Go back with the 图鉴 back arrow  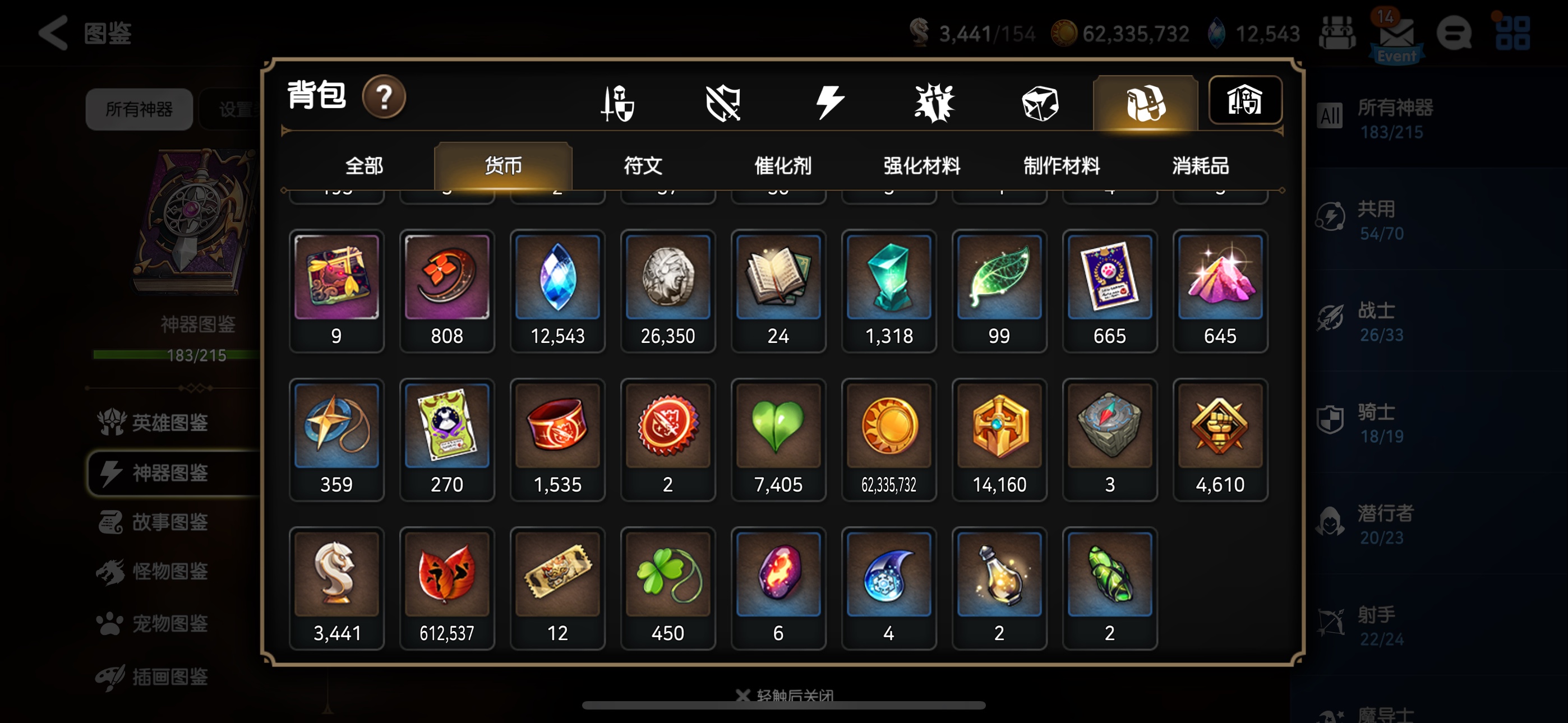[x=54, y=33]
